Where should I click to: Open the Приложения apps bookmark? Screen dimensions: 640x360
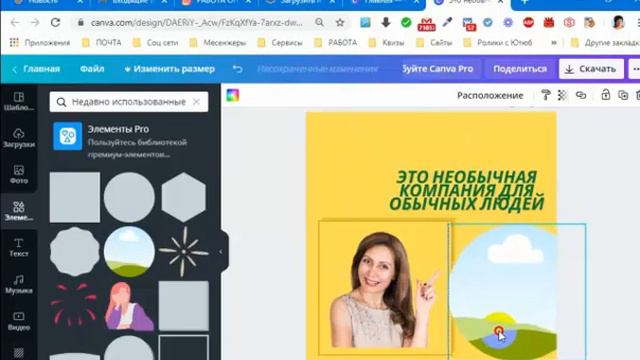[40, 42]
